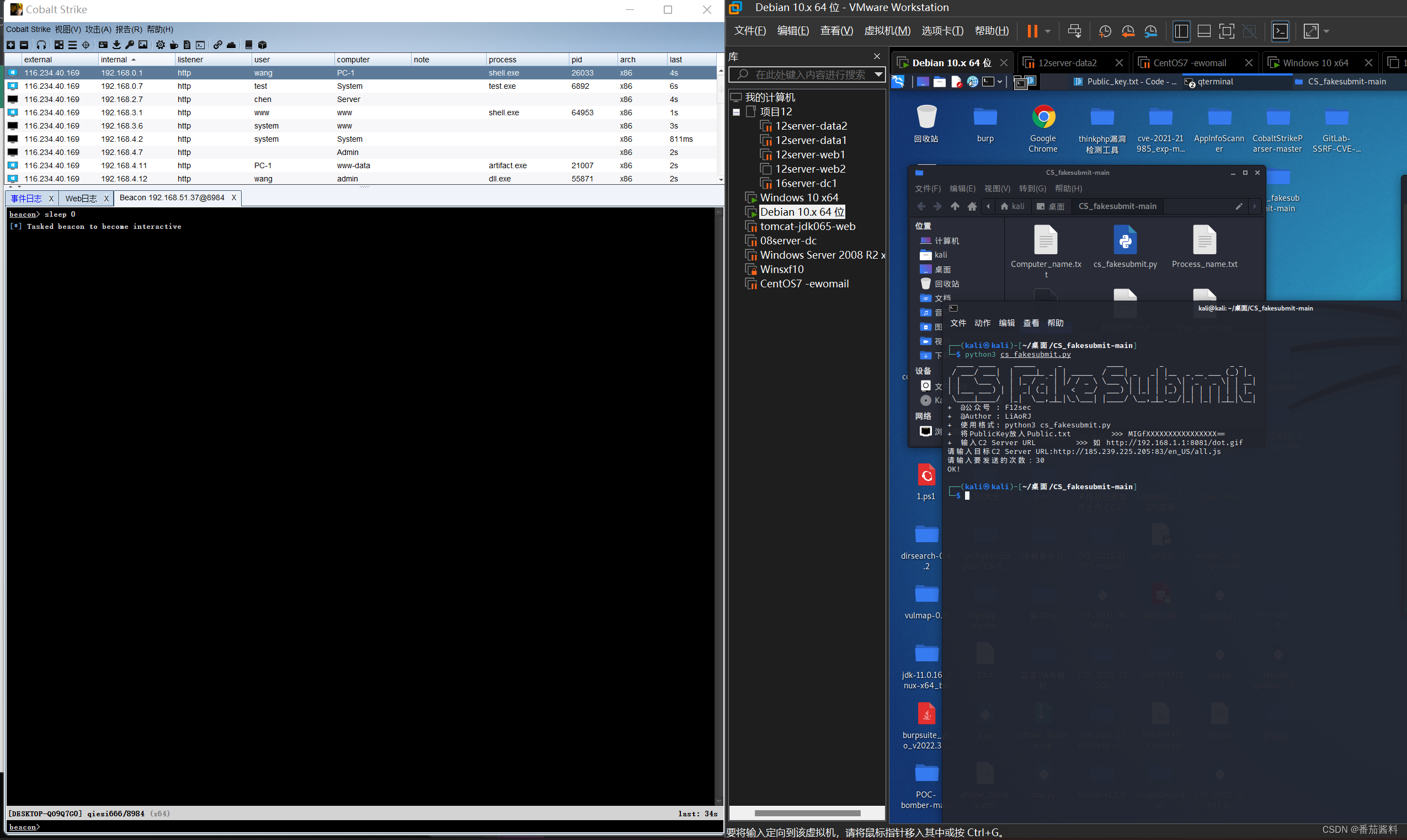
Task: Click the terminal Scripted Web Delivery icon
Action: coord(200,45)
